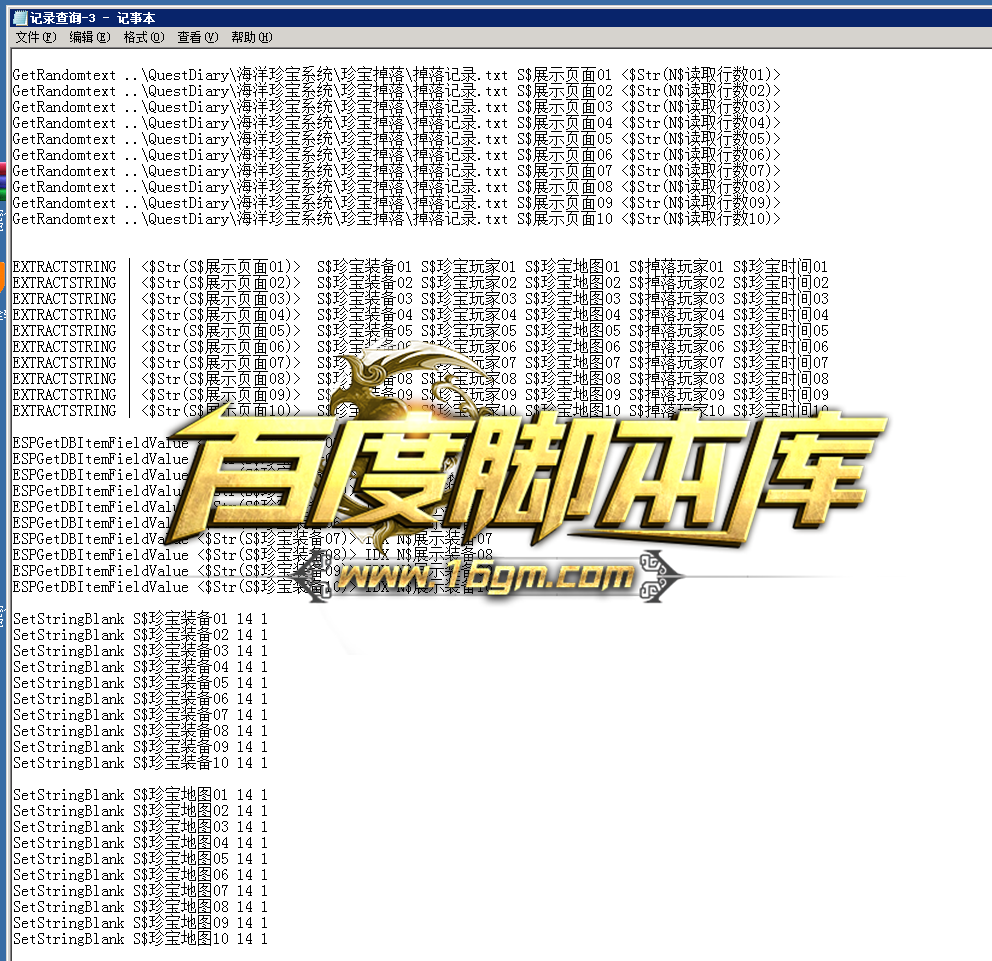Image resolution: width=992 pixels, height=961 pixels.
Task: Open the 格式(O) menu
Action: [144, 37]
